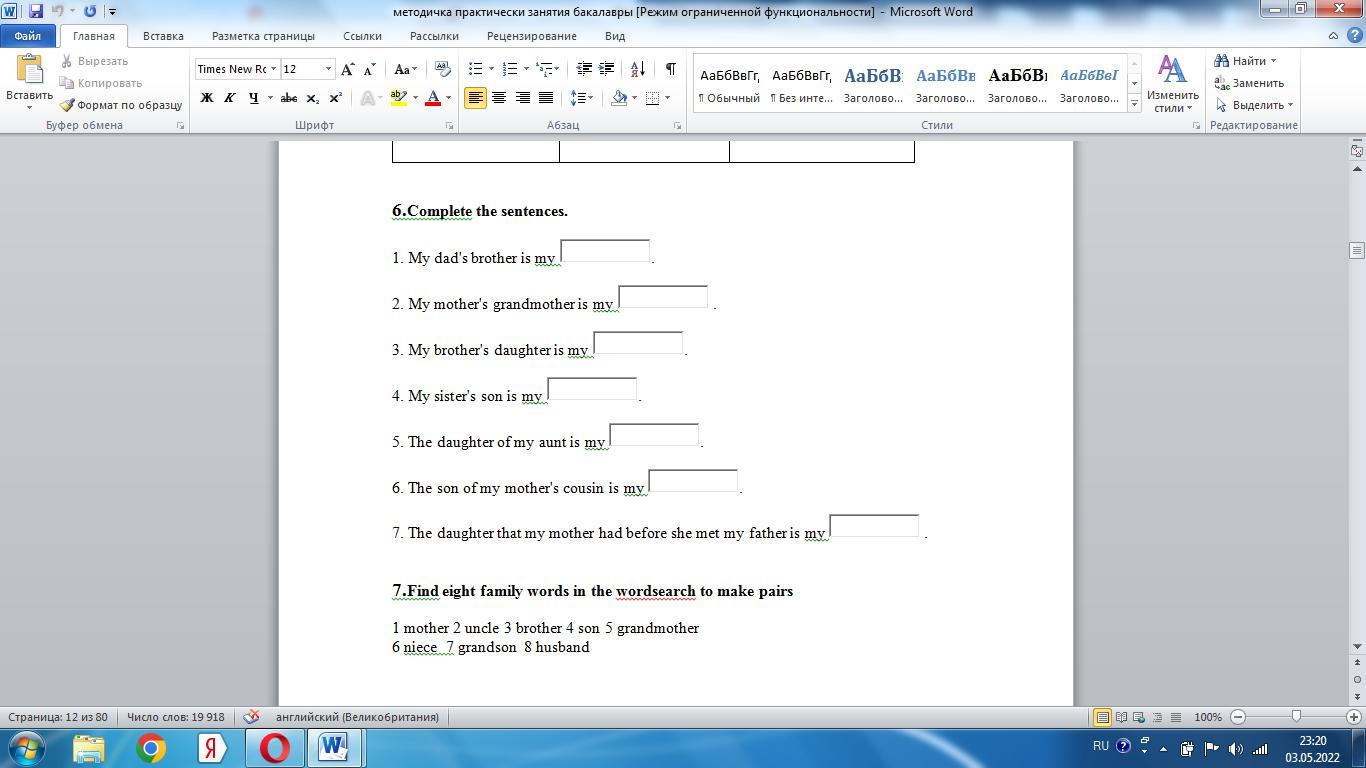Click the Windows Start button

(x=26, y=748)
